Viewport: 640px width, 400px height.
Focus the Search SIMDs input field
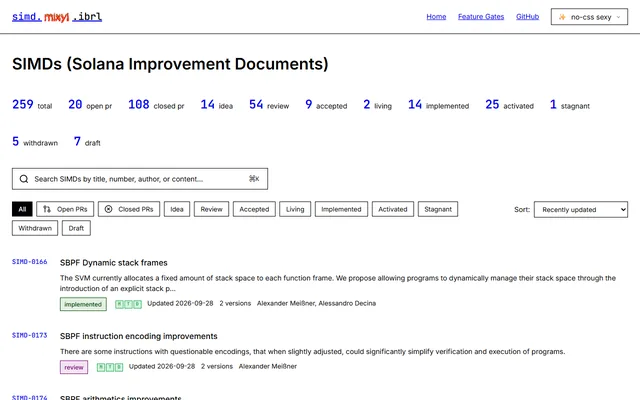click(140, 179)
